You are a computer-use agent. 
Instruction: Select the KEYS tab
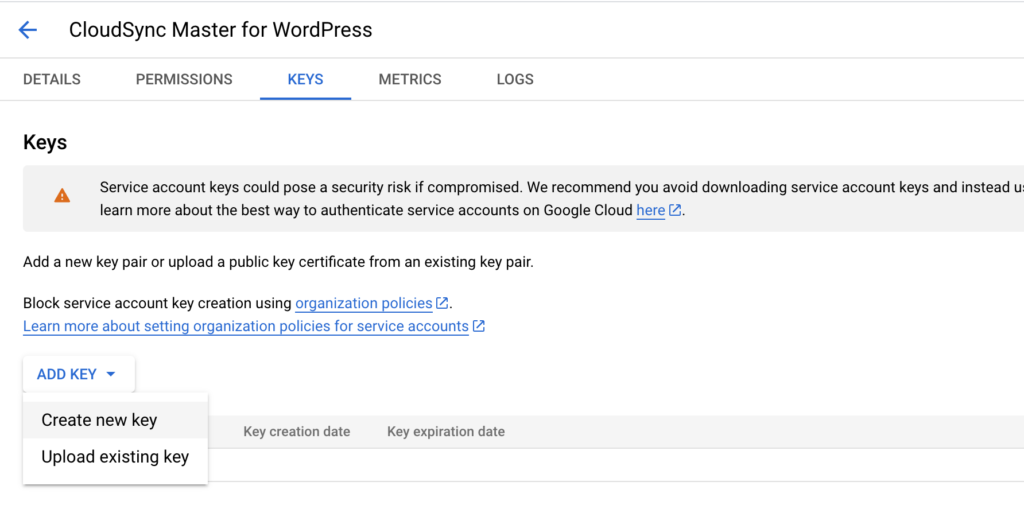click(305, 79)
